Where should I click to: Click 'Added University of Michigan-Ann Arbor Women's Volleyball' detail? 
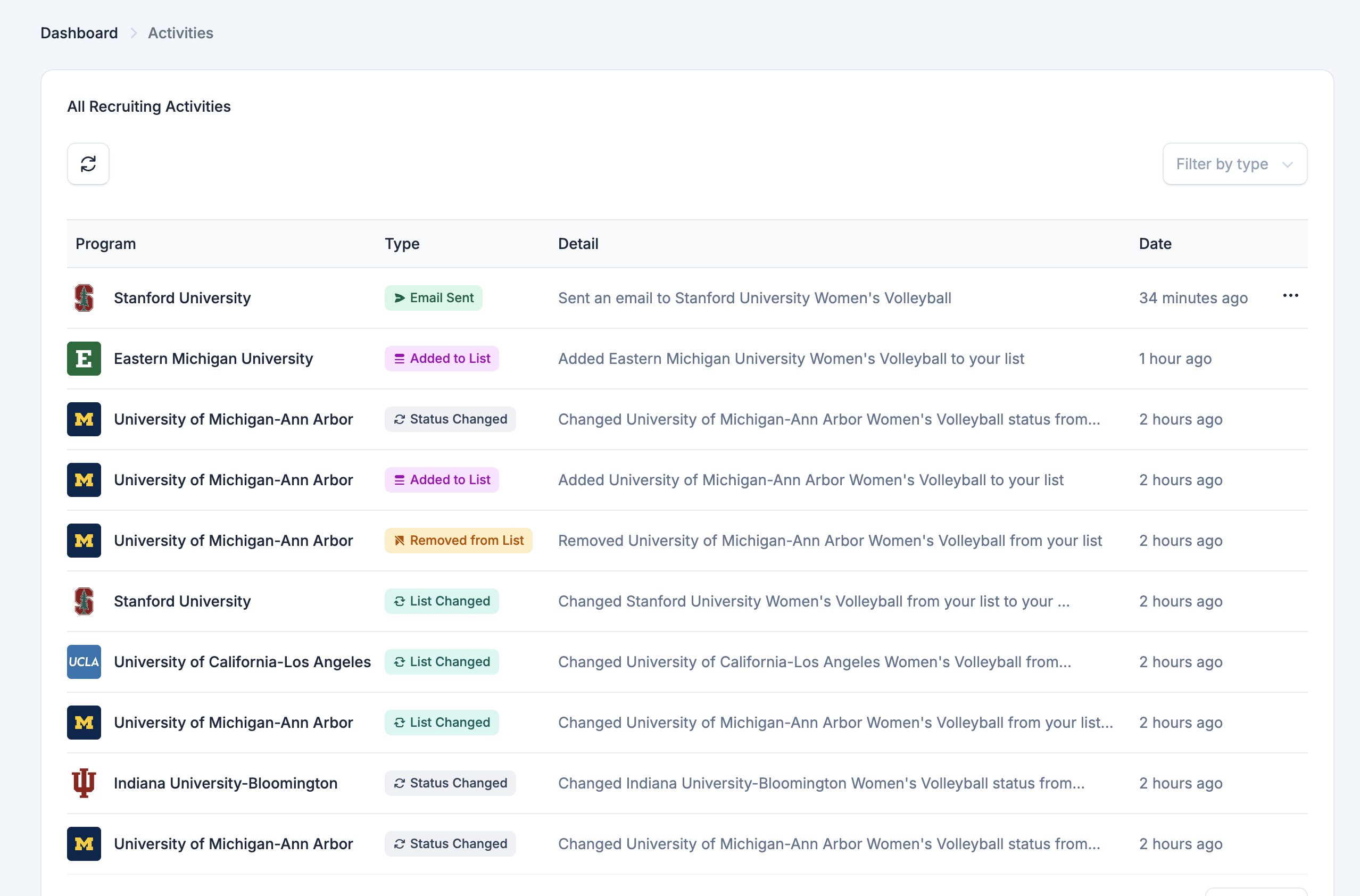(810, 479)
